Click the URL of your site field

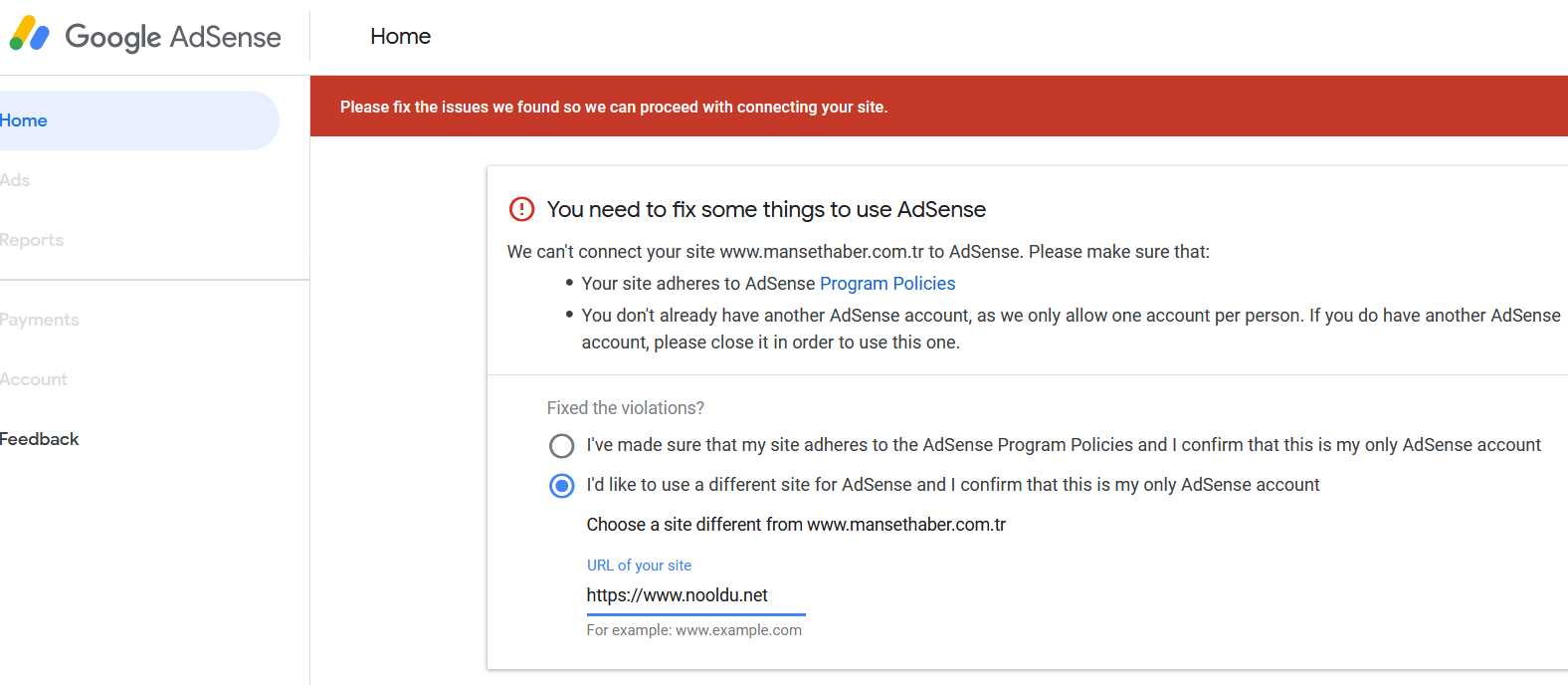(x=696, y=595)
